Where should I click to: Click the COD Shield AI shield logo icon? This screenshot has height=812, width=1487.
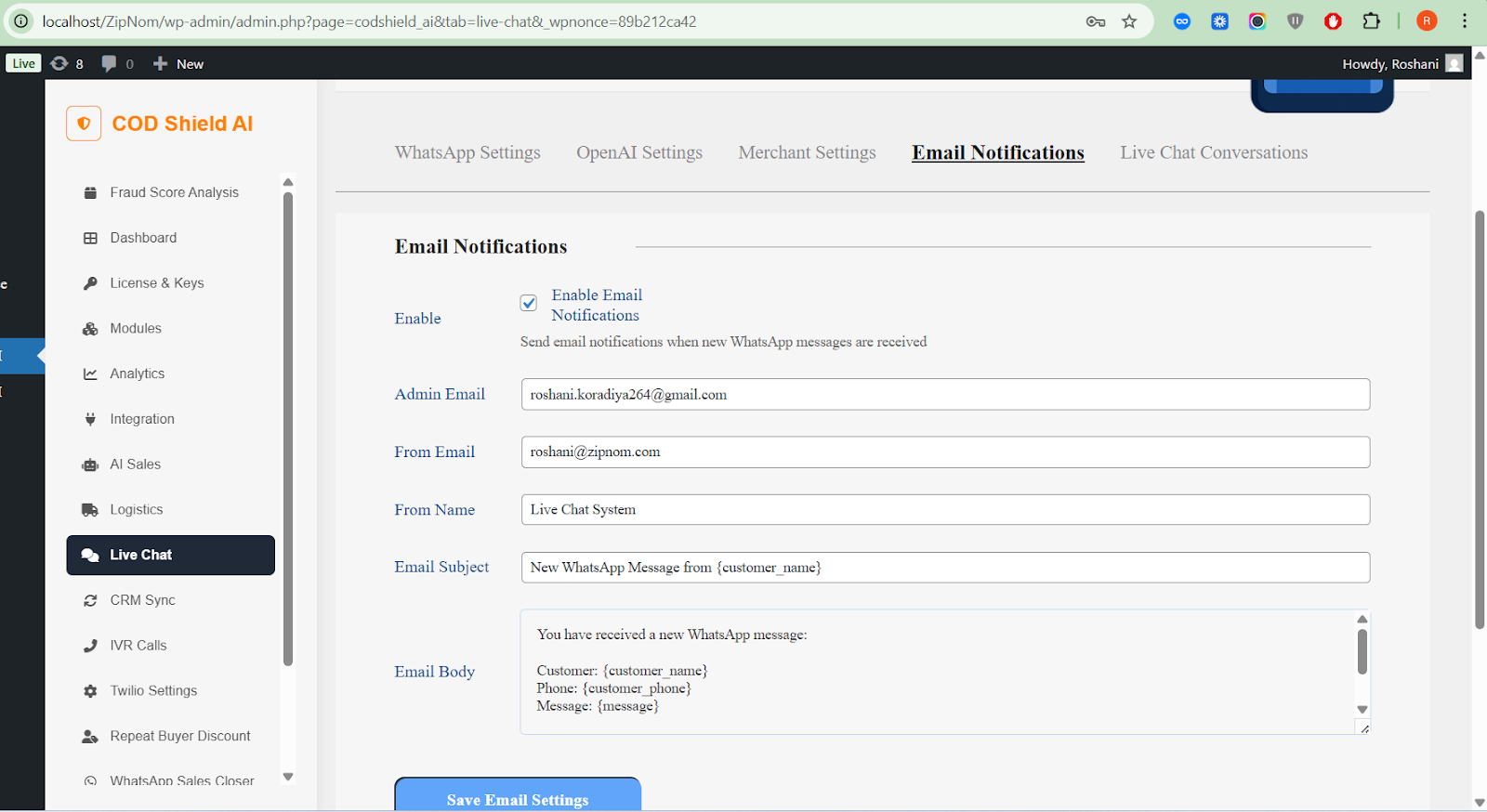pyautogui.click(x=84, y=124)
